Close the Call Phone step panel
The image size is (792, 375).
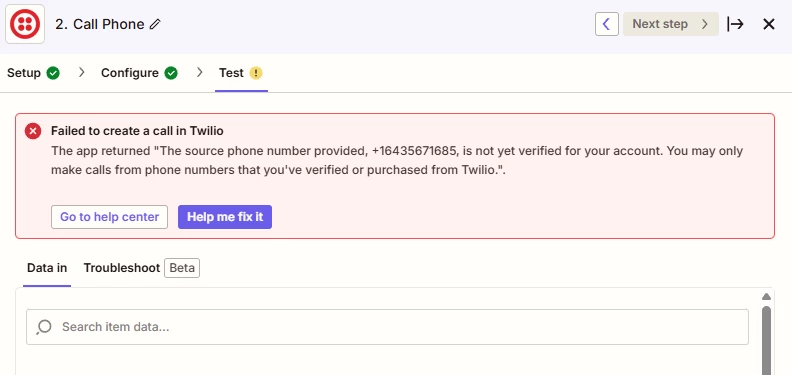769,24
